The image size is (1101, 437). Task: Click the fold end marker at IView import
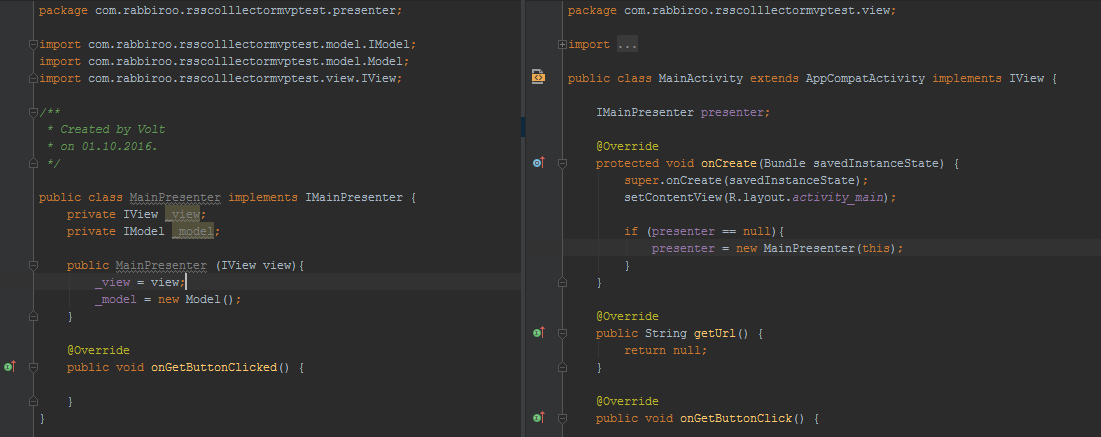(x=33, y=78)
